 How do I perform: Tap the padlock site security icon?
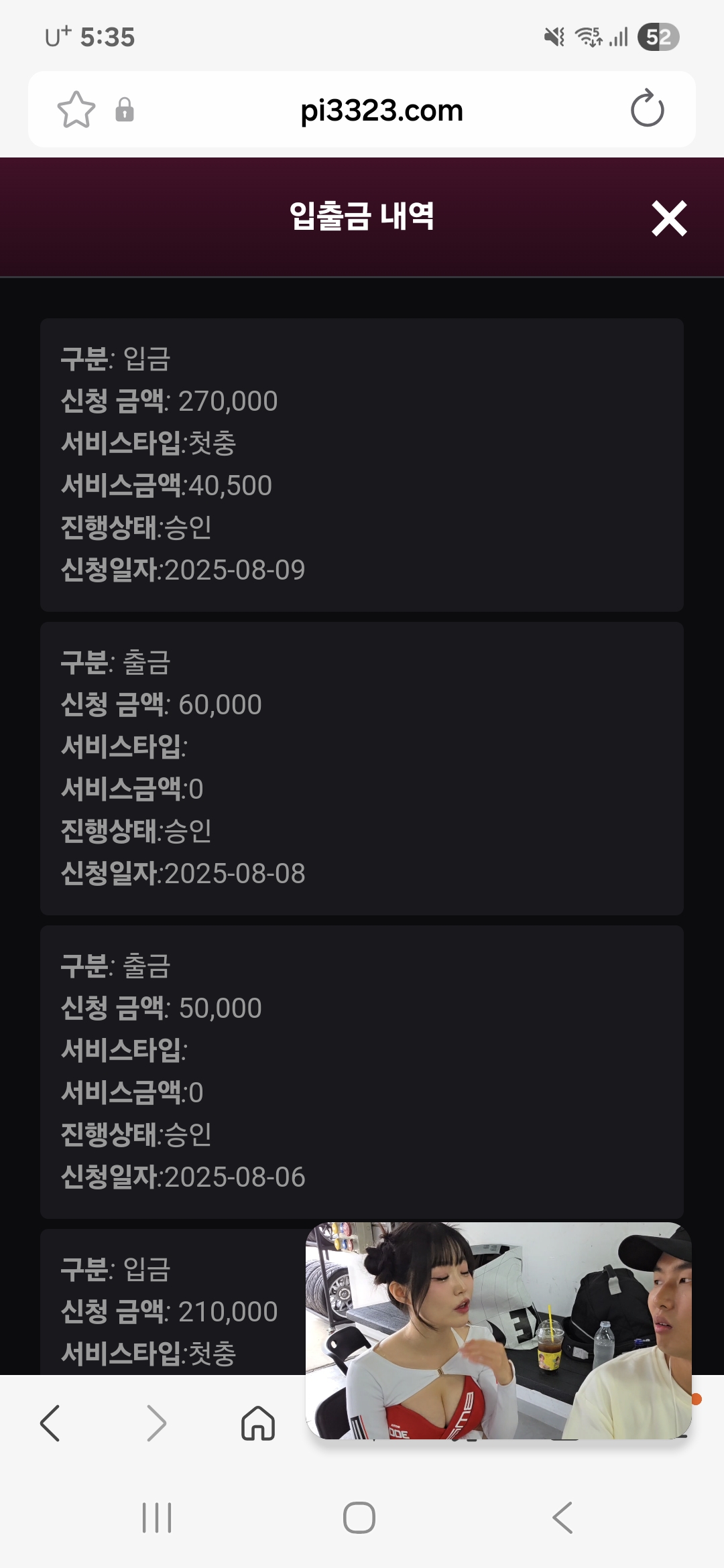125,110
